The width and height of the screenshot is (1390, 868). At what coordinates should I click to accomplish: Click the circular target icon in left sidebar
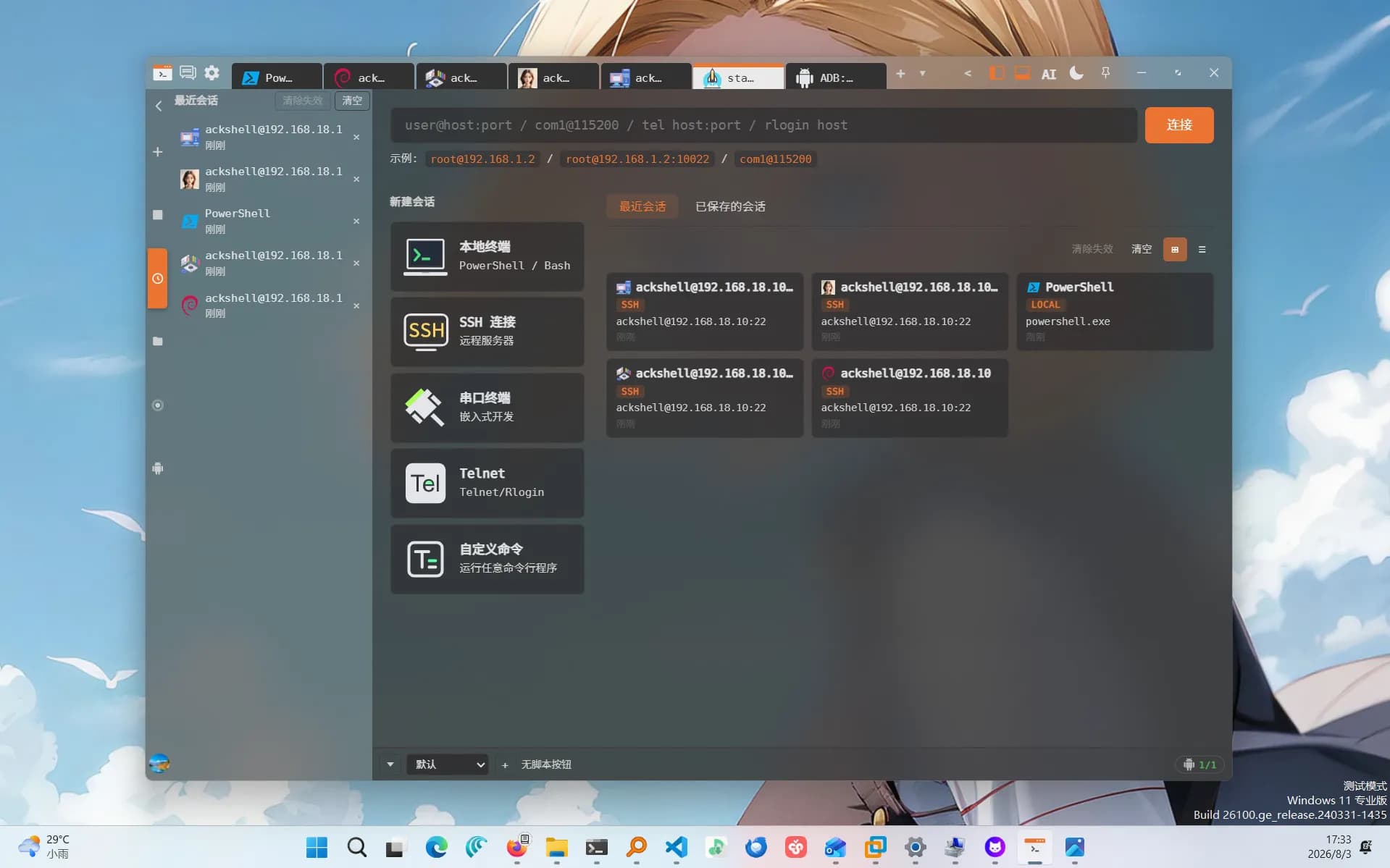157,405
